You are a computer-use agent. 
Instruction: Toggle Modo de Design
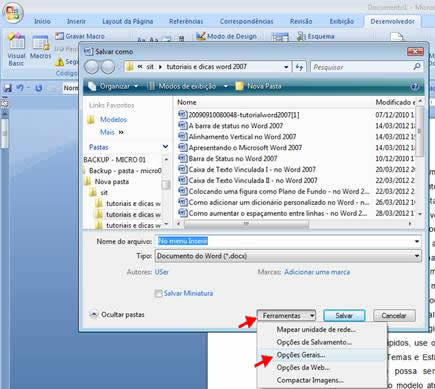[226, 36]
